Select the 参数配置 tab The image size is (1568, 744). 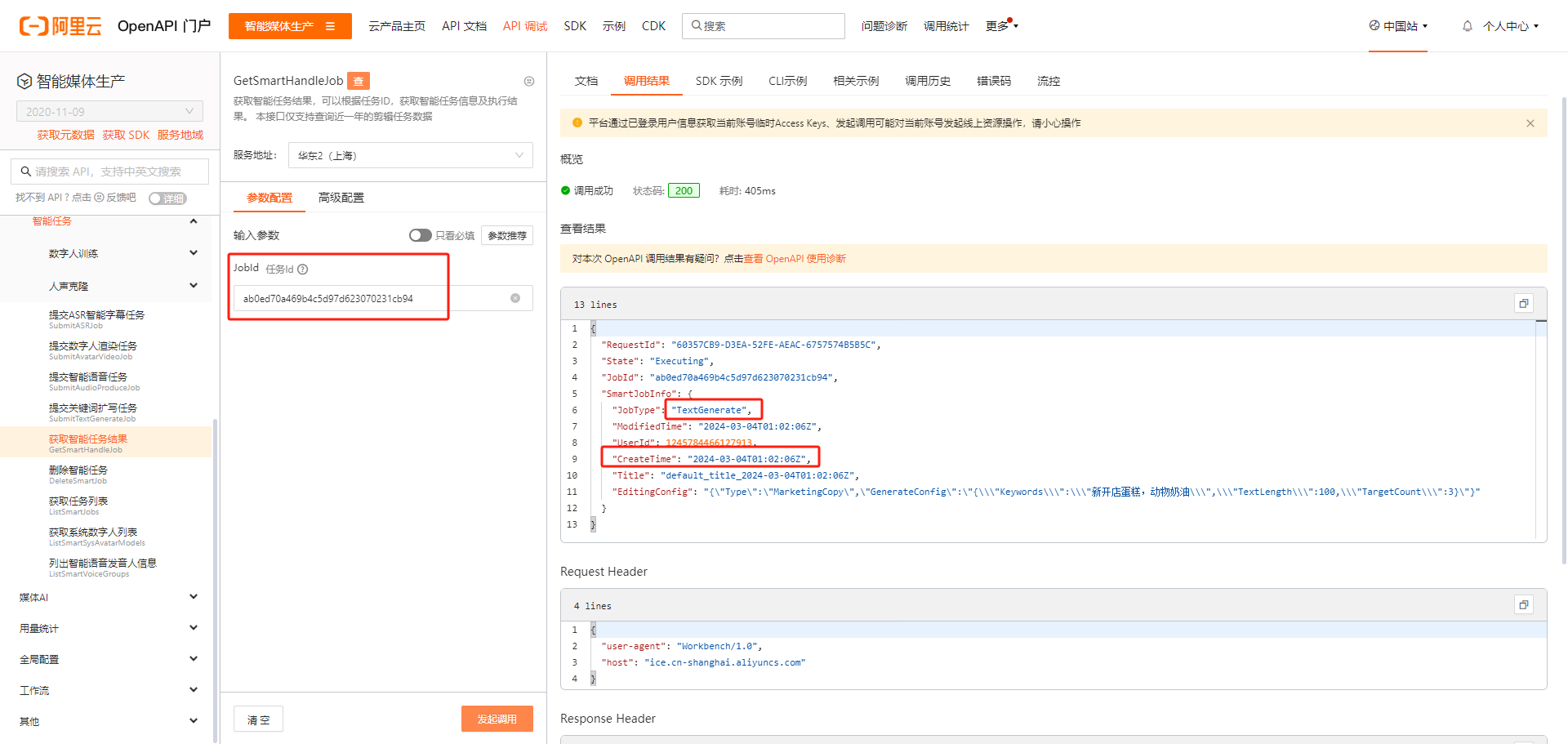269,198
